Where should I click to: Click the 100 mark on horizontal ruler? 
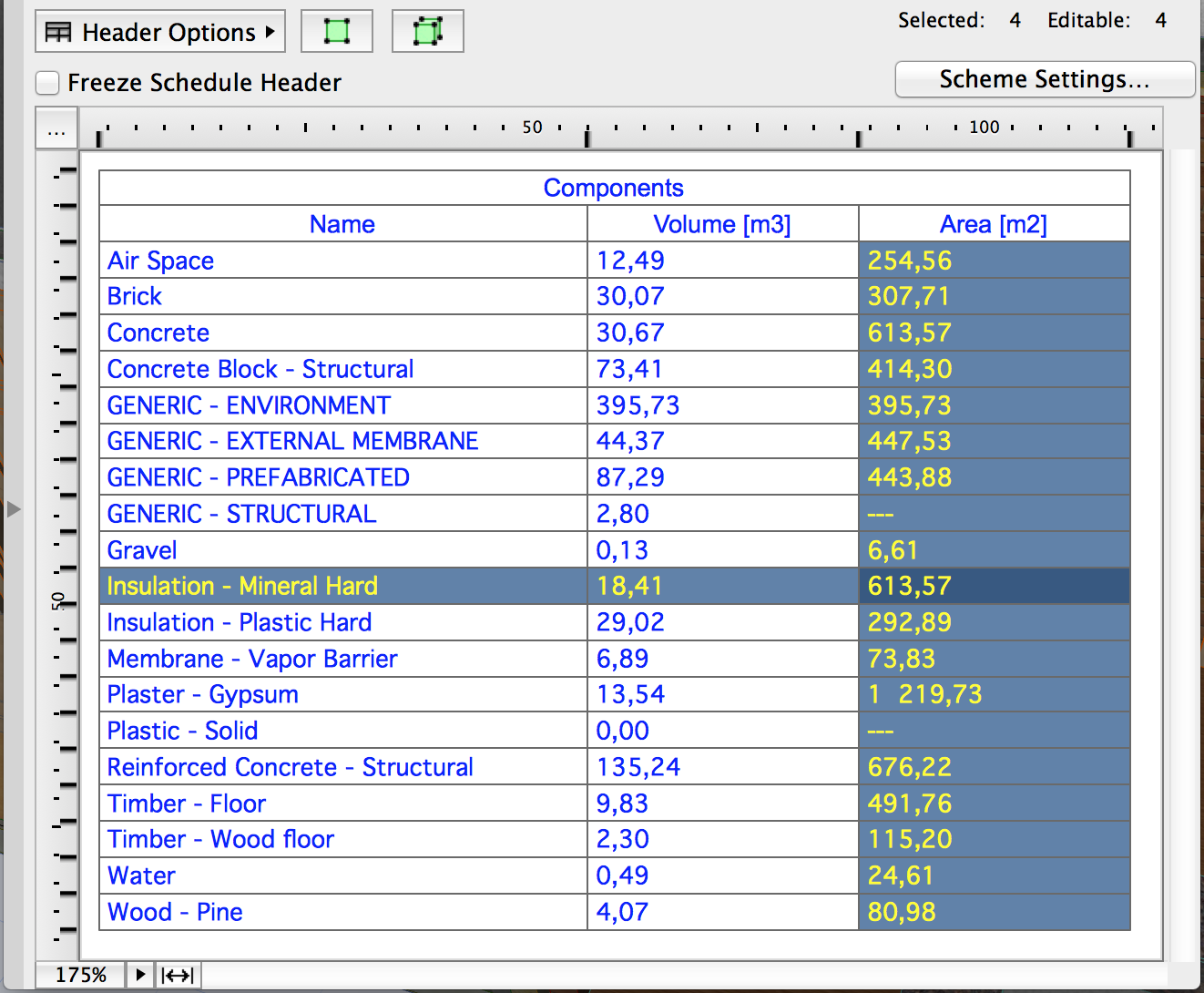click(x=984, y=128)
